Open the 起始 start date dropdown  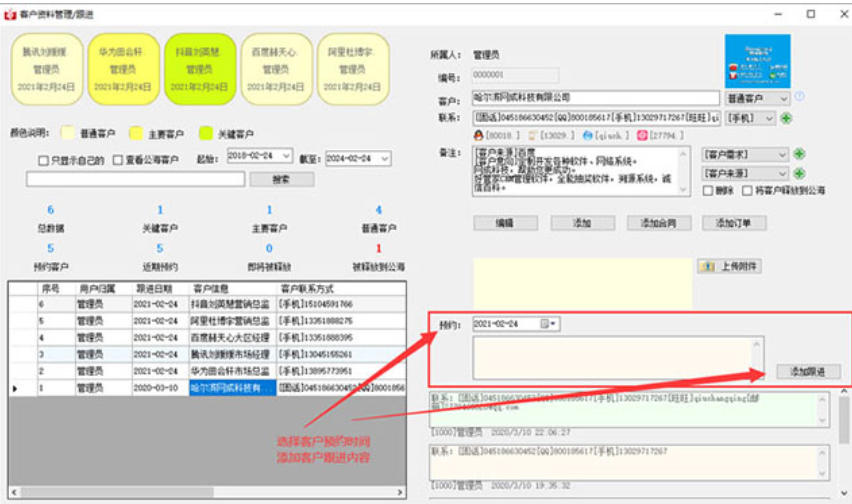point(286,157)
